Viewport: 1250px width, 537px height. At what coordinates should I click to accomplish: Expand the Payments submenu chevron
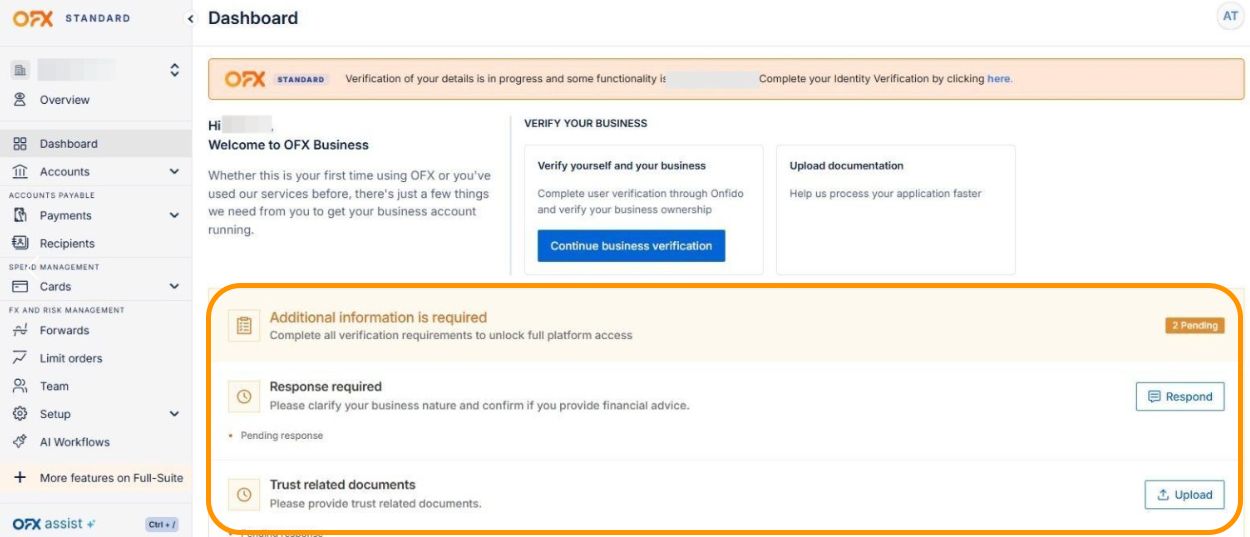(174, 215)
